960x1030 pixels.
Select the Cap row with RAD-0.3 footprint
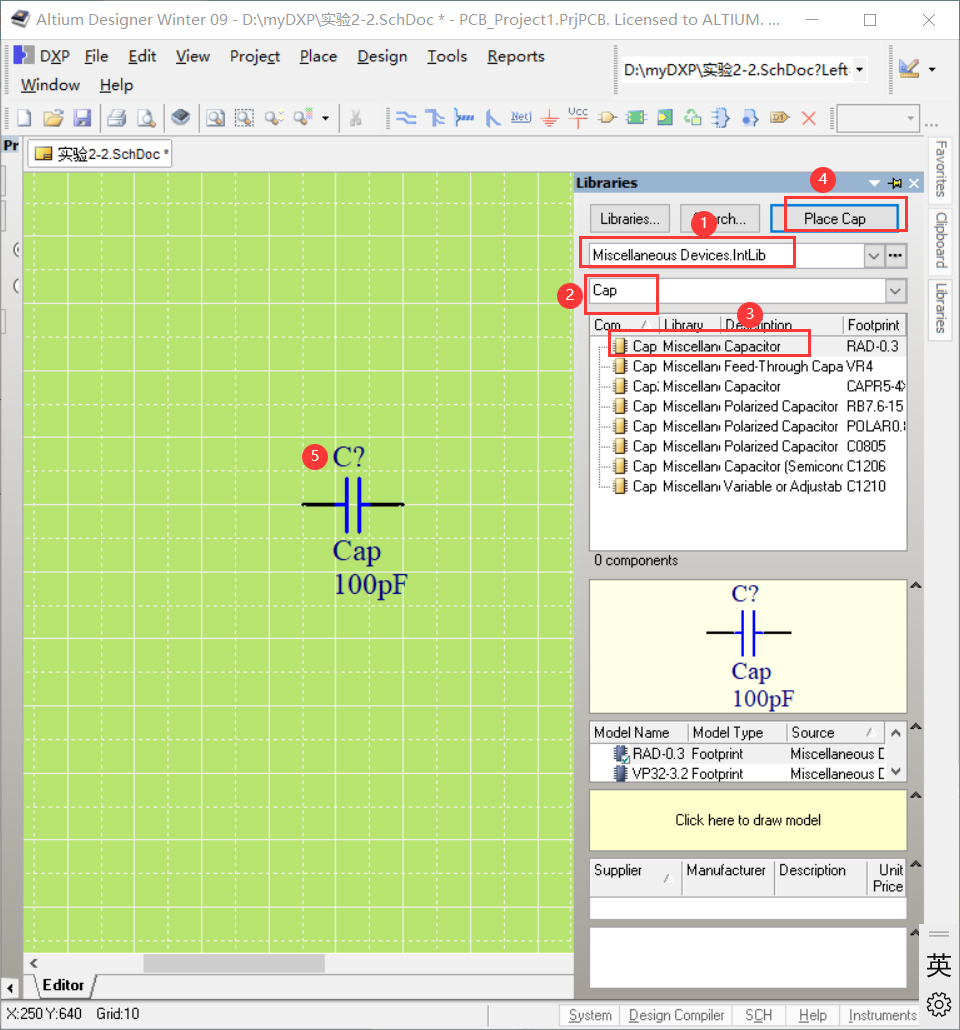tap(748, 346)
